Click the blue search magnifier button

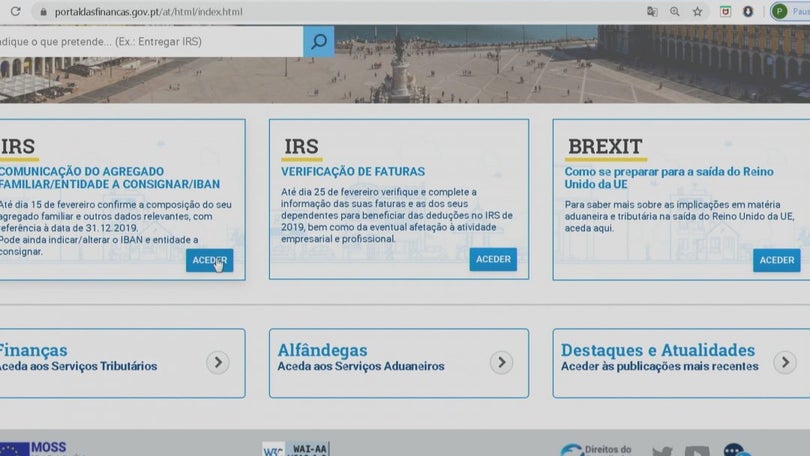click(x=319, y=41)
